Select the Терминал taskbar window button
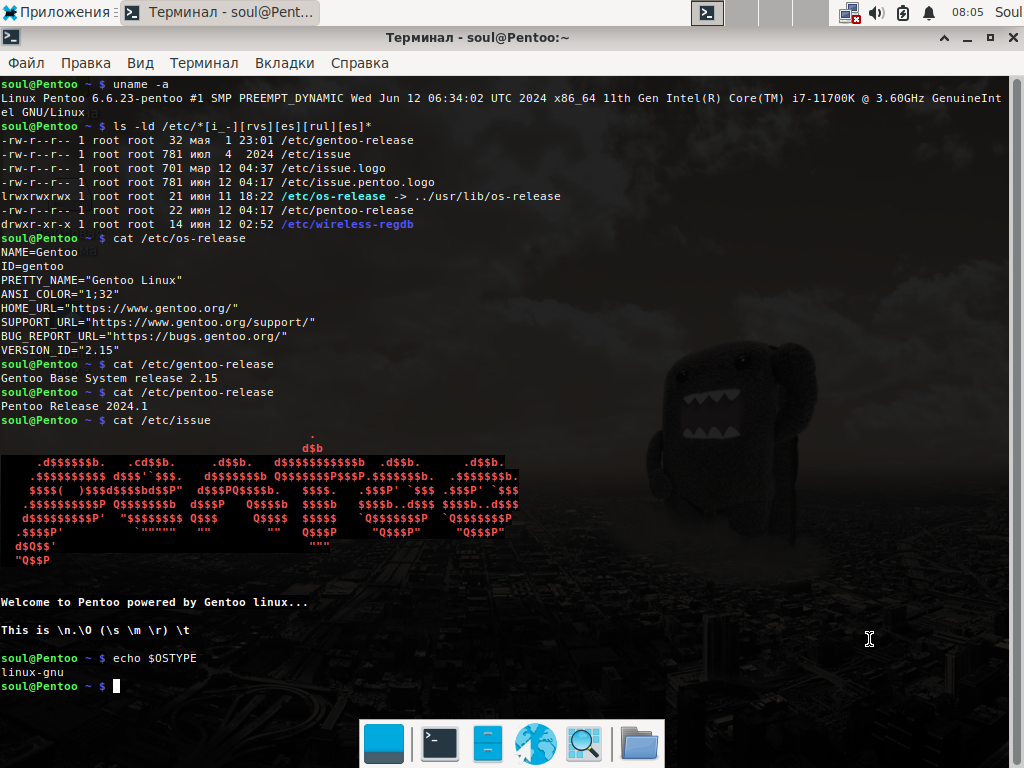1024x768 pixels. pyautogui.click(x=220, y=12)
